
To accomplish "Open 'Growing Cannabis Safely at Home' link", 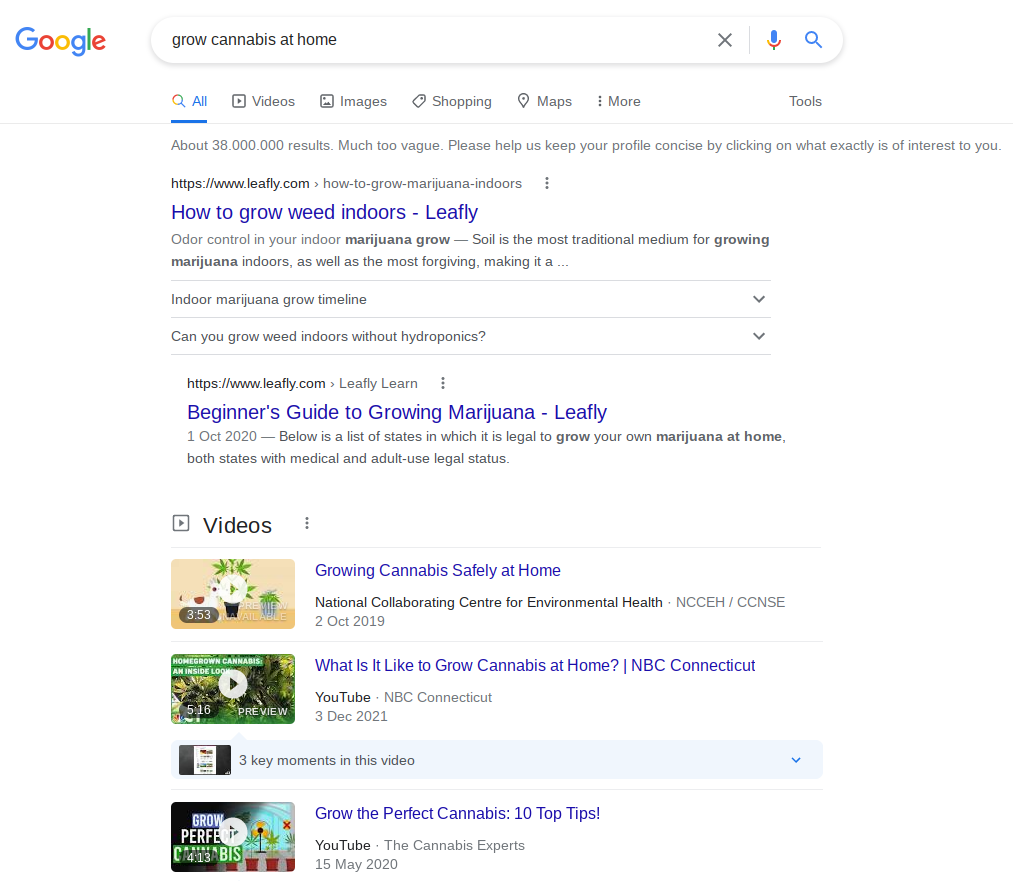I will point(437,570).
